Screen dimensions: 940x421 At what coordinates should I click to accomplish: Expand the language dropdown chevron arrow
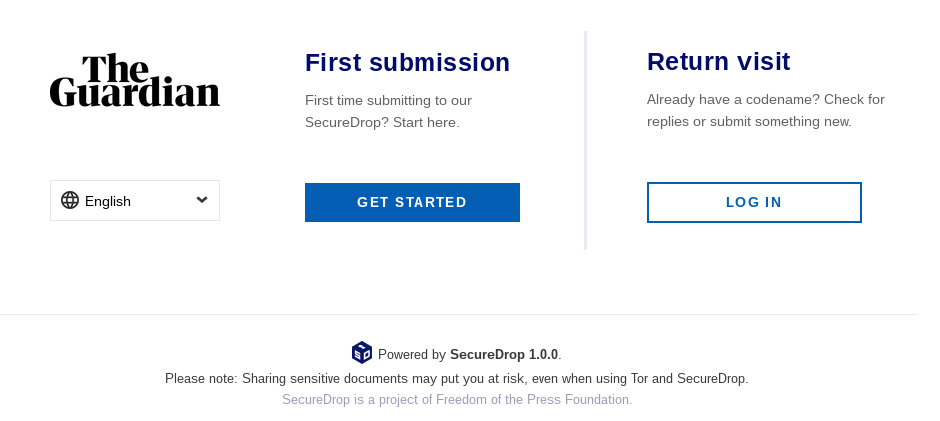(202, 200)
